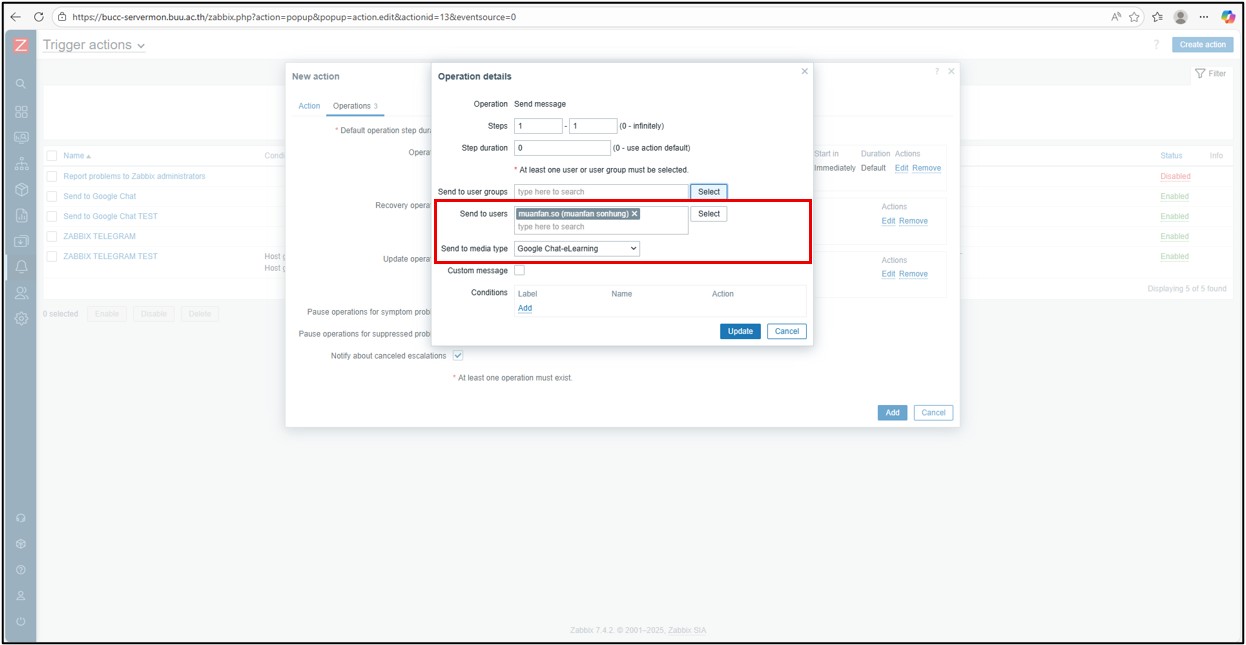Click the Sign out power icon

point(21,621)
